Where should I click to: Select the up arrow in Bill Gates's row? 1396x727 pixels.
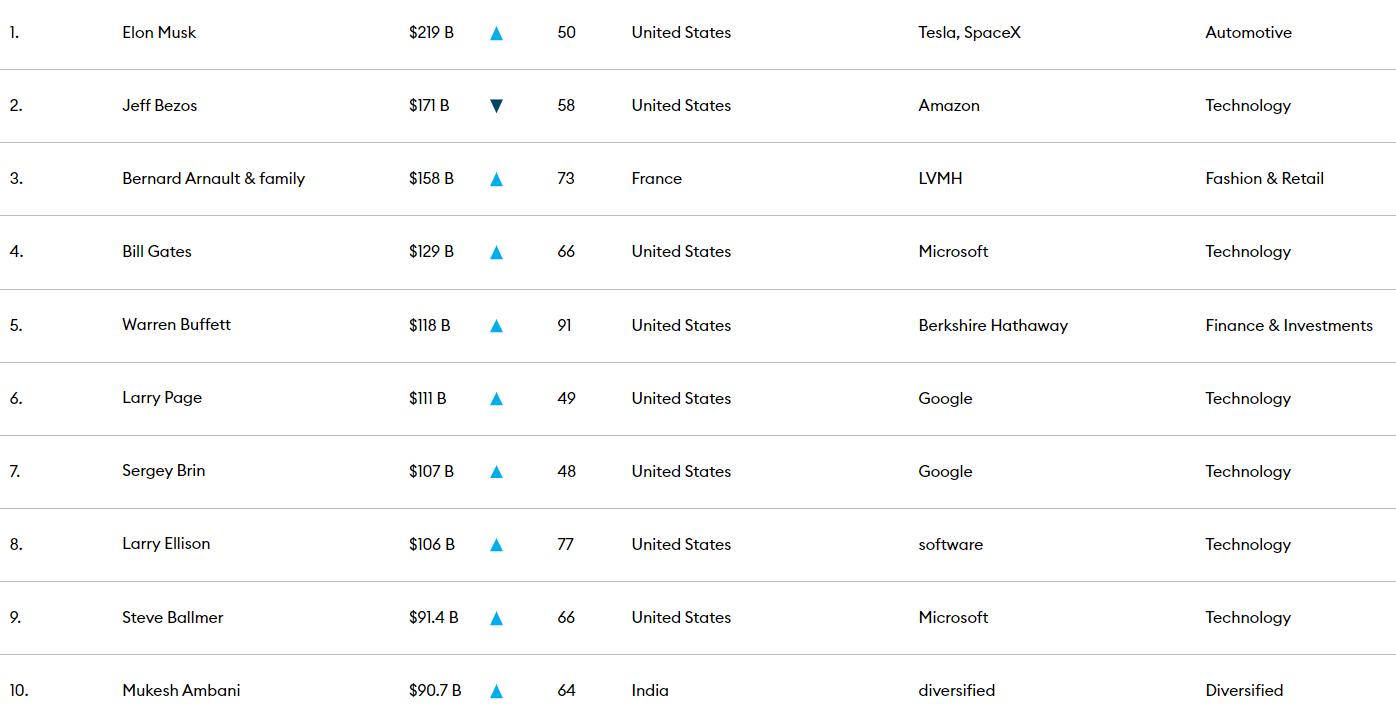tap(496, 252)
